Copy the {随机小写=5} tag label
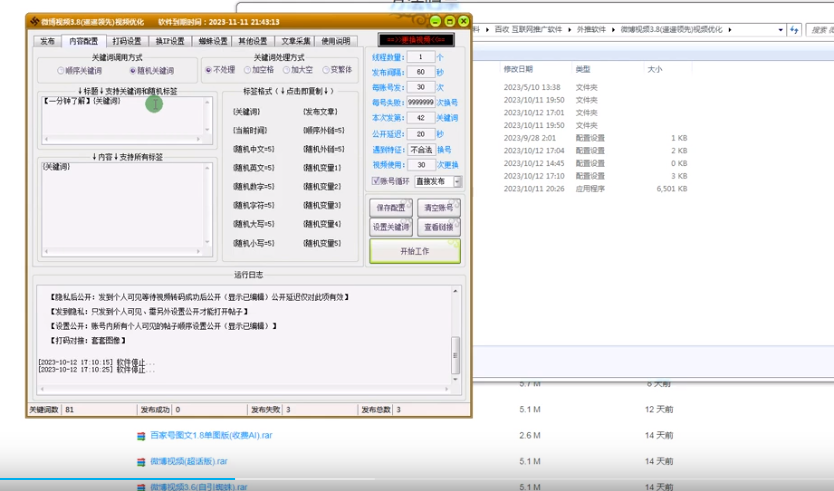 pyautogui.click(x=254, y=243)
